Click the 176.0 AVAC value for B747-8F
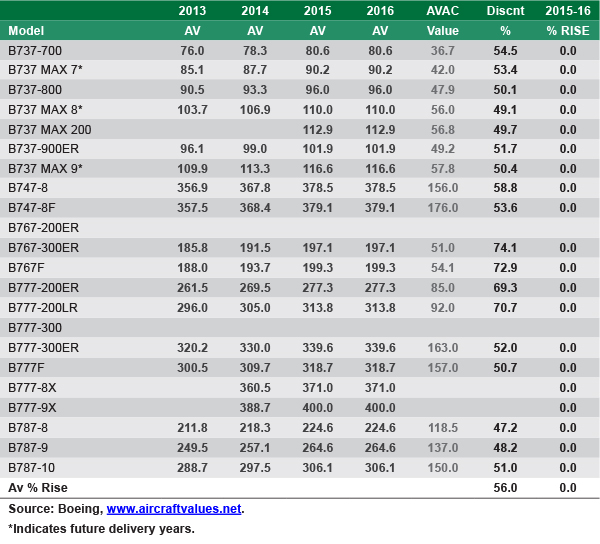Screen dimensions: 600x544 (442, 208)
